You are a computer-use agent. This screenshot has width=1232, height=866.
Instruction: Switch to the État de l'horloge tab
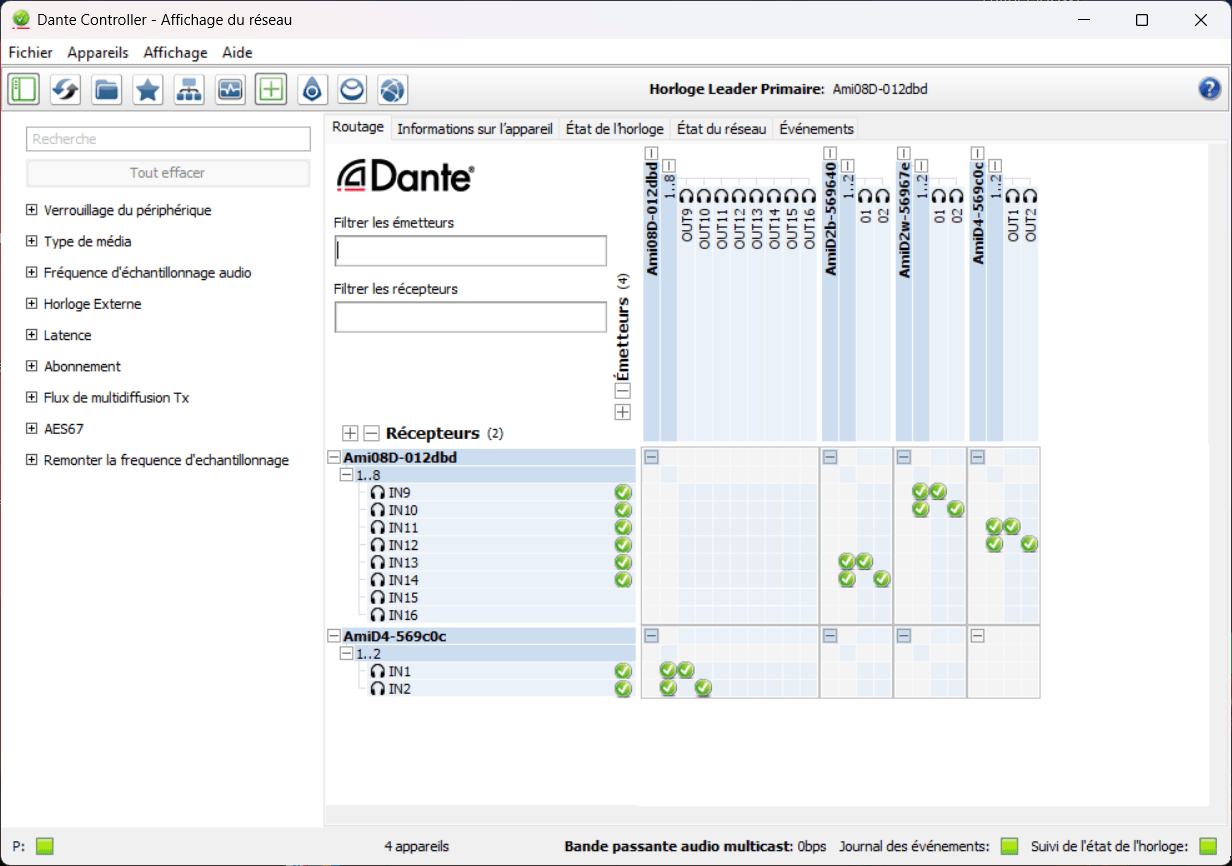point(614,129)
